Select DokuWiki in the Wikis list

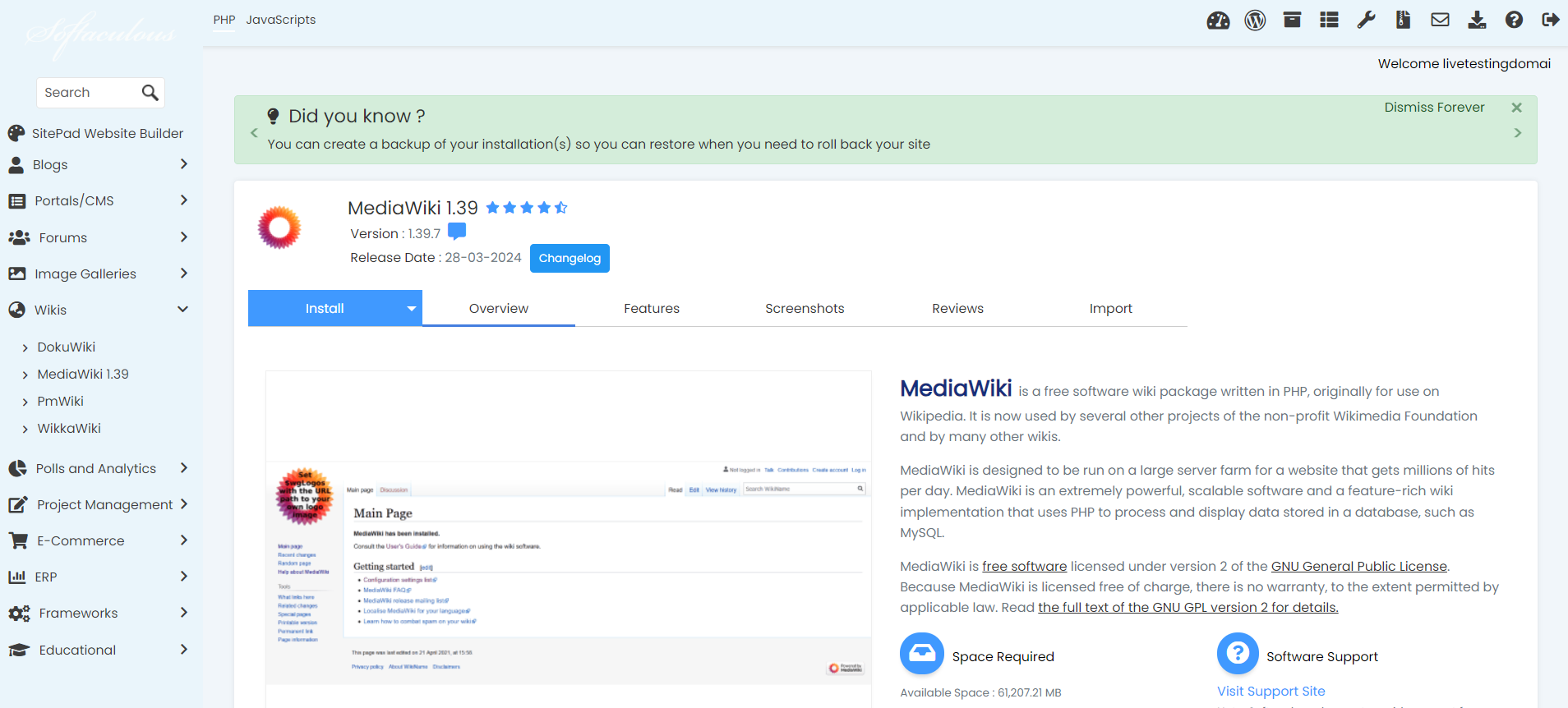pos(66,347)
